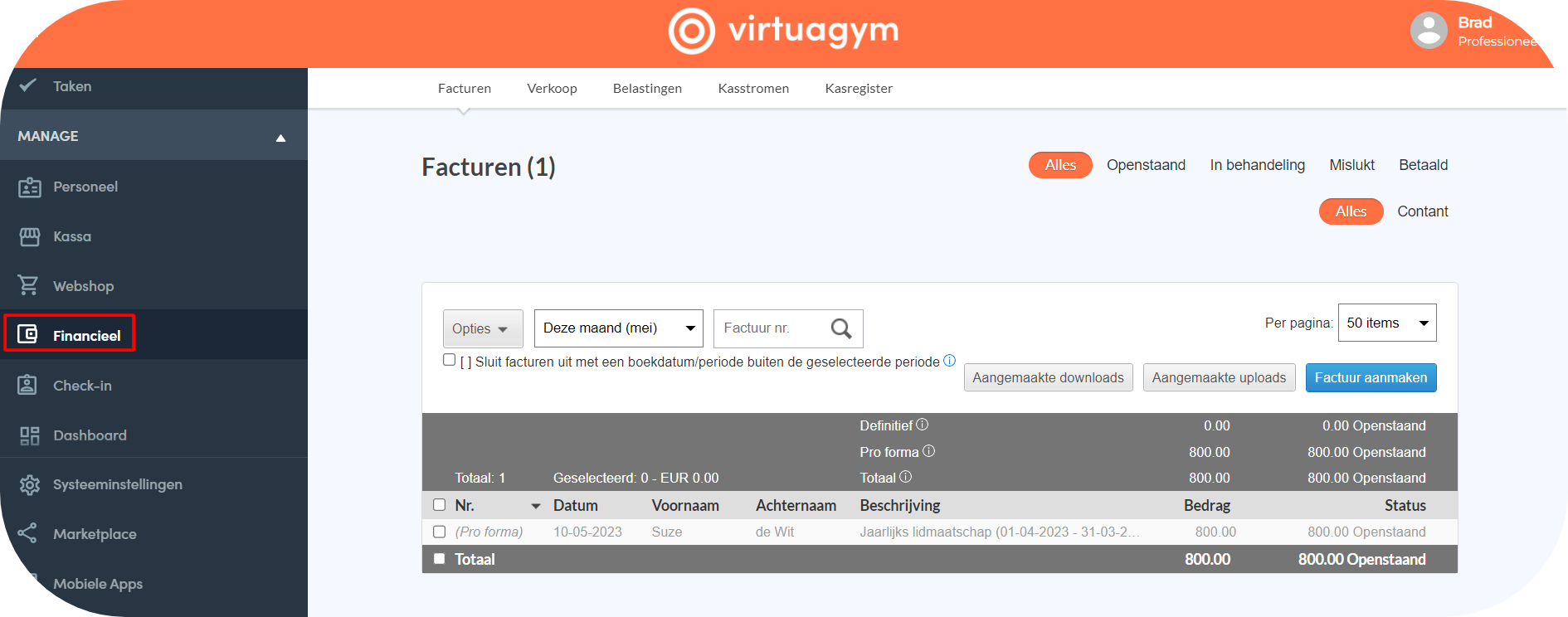
Task: Tick the exclude-outside-period checkbox
Action: click(x=450, y=360)
